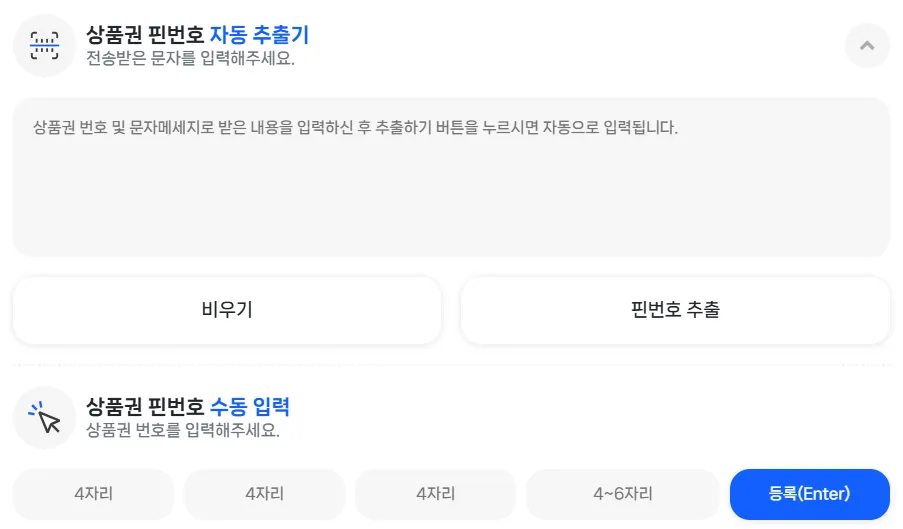Select the second 4자리 pin field
The height and width of the screenshot is (529, 903).
point(265,494)
